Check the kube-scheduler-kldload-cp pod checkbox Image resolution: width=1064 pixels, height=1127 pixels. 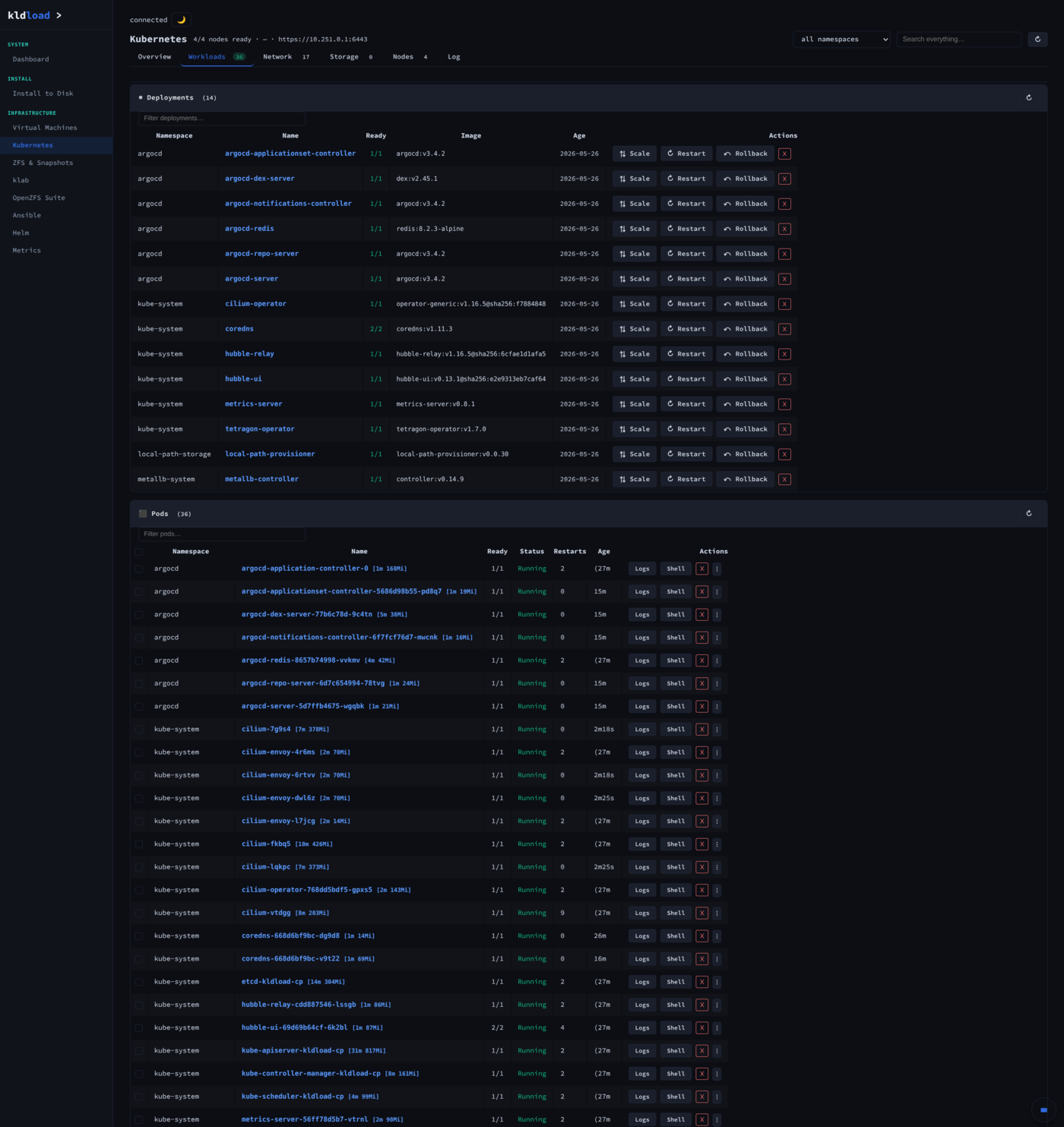pos(139,1097)
